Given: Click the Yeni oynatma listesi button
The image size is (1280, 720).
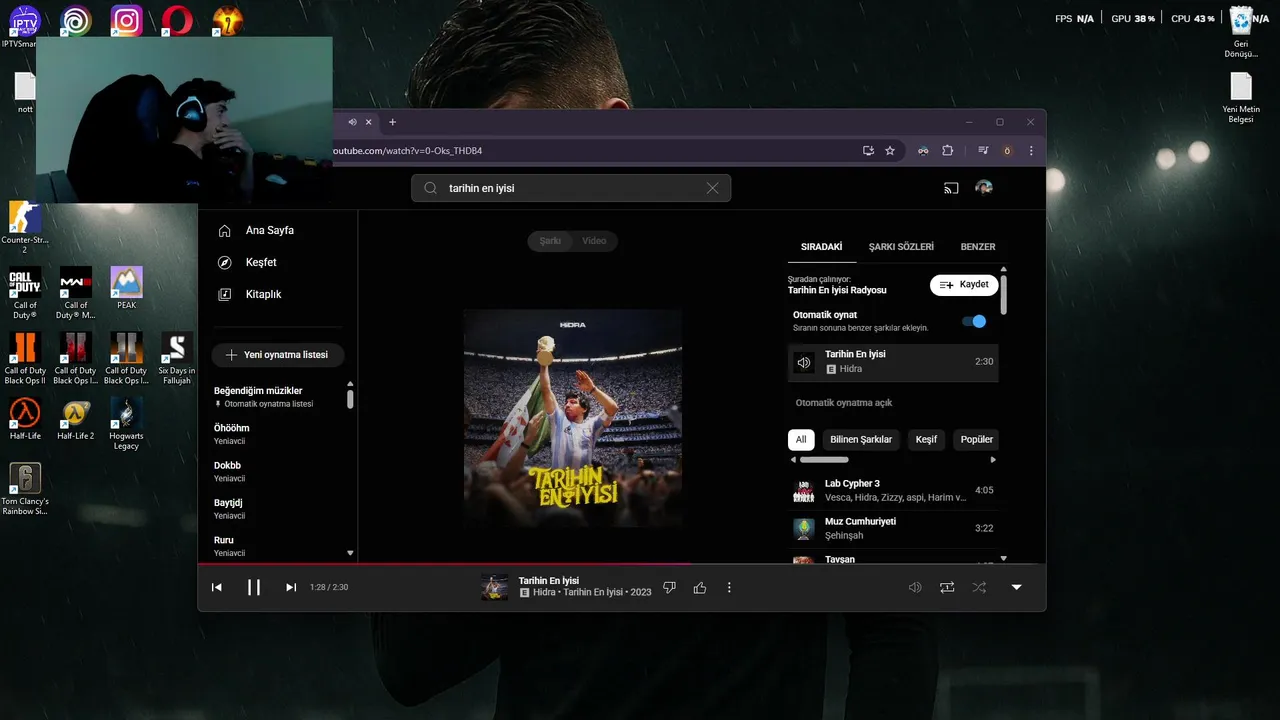Looking at the screenshot, I should coord(278,355).
